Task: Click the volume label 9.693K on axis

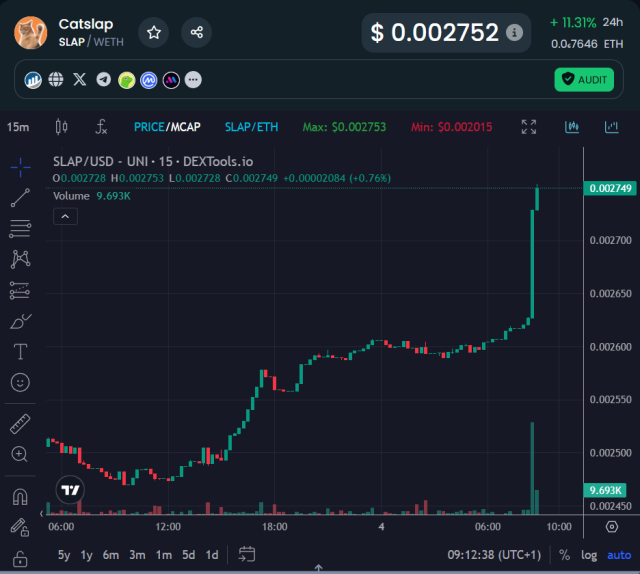Action: 605,490
